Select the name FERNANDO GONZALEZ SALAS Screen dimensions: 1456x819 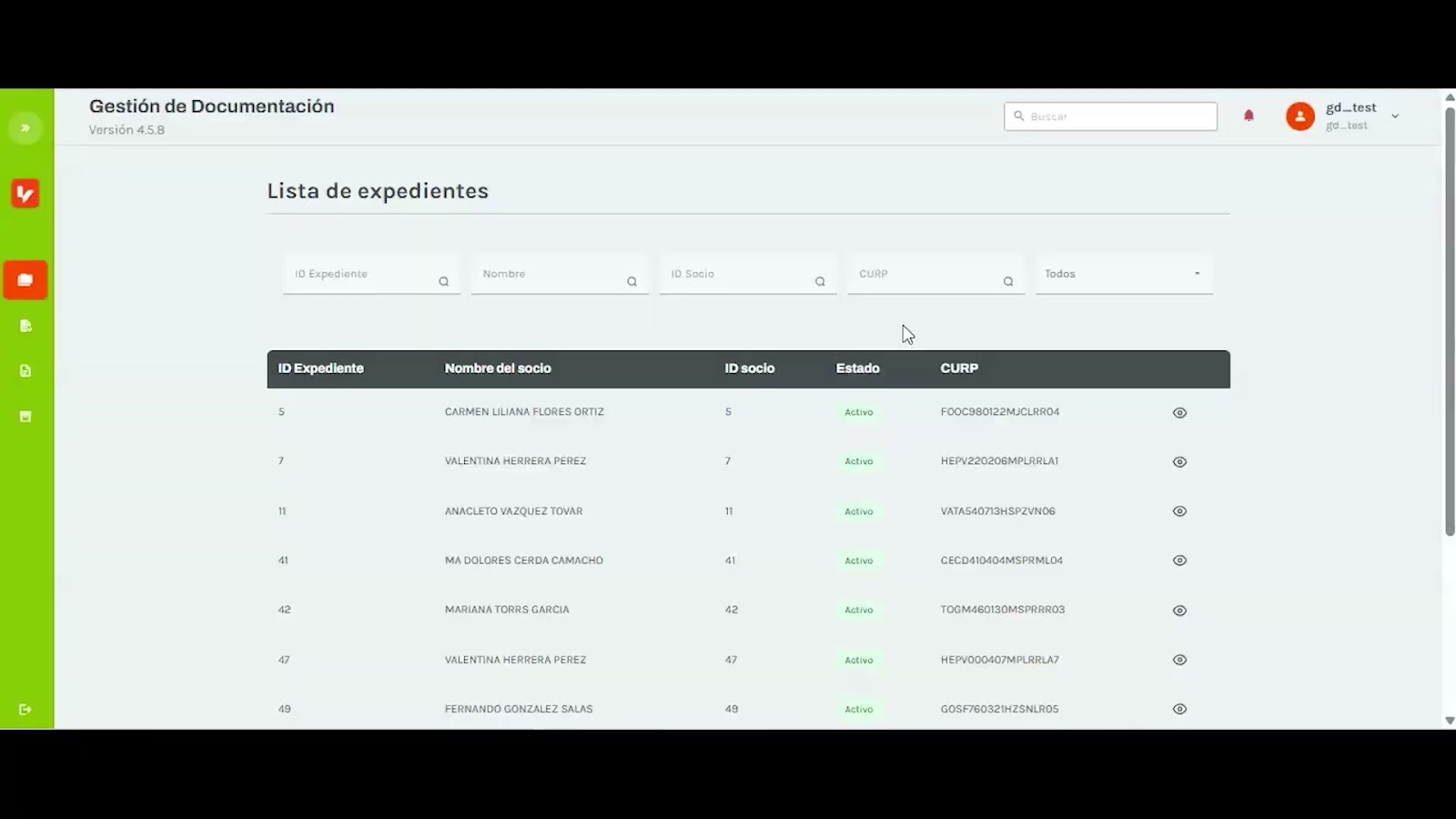coord(519,709)
